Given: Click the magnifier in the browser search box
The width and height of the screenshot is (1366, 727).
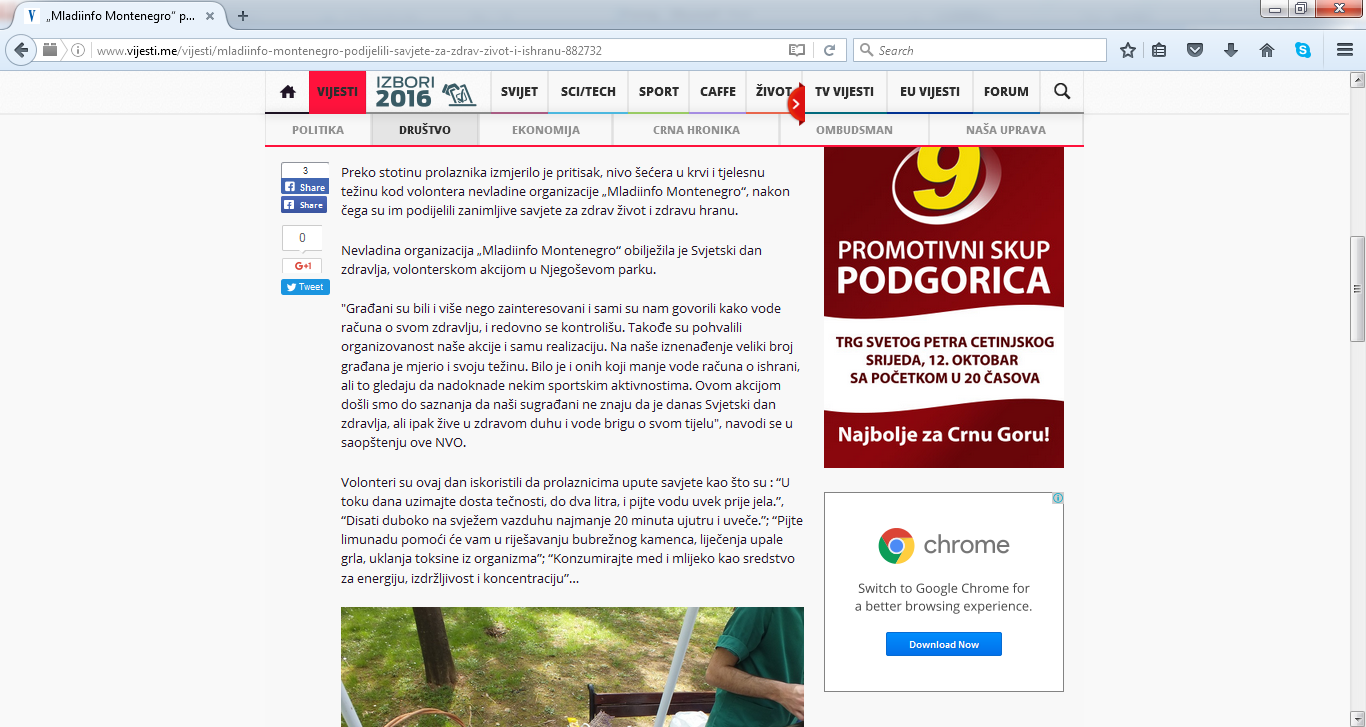Looking at the screenshot, I should pos(866,50).
